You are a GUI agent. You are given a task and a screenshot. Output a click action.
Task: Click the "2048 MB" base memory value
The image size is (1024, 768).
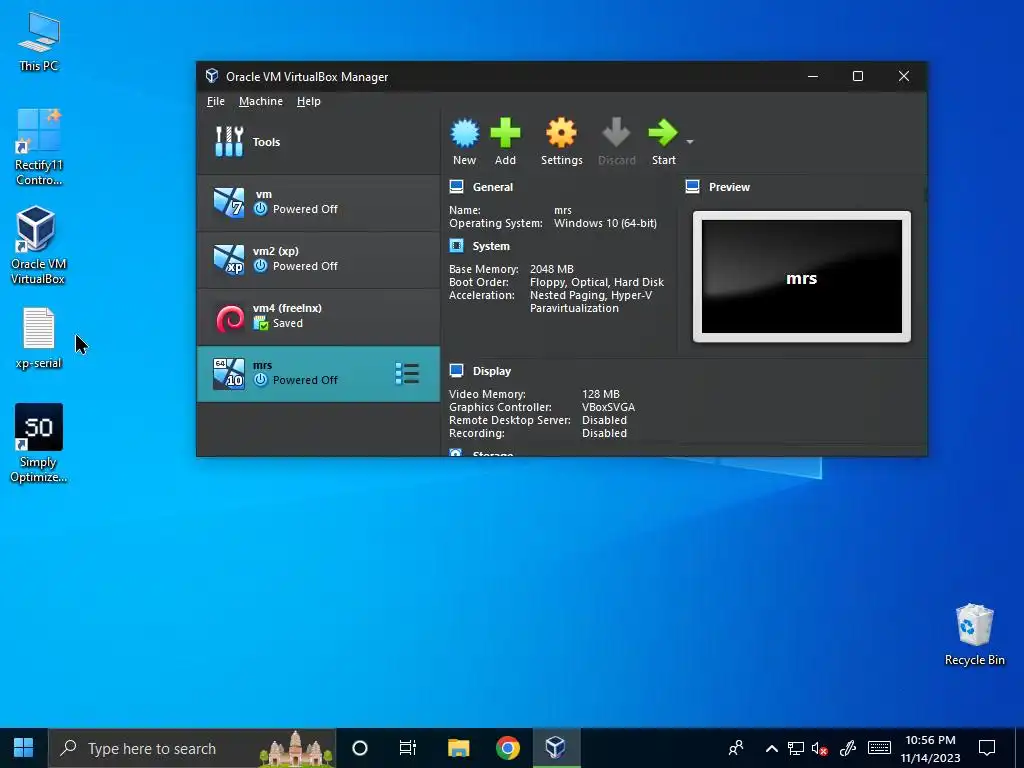tap(552, 269)
